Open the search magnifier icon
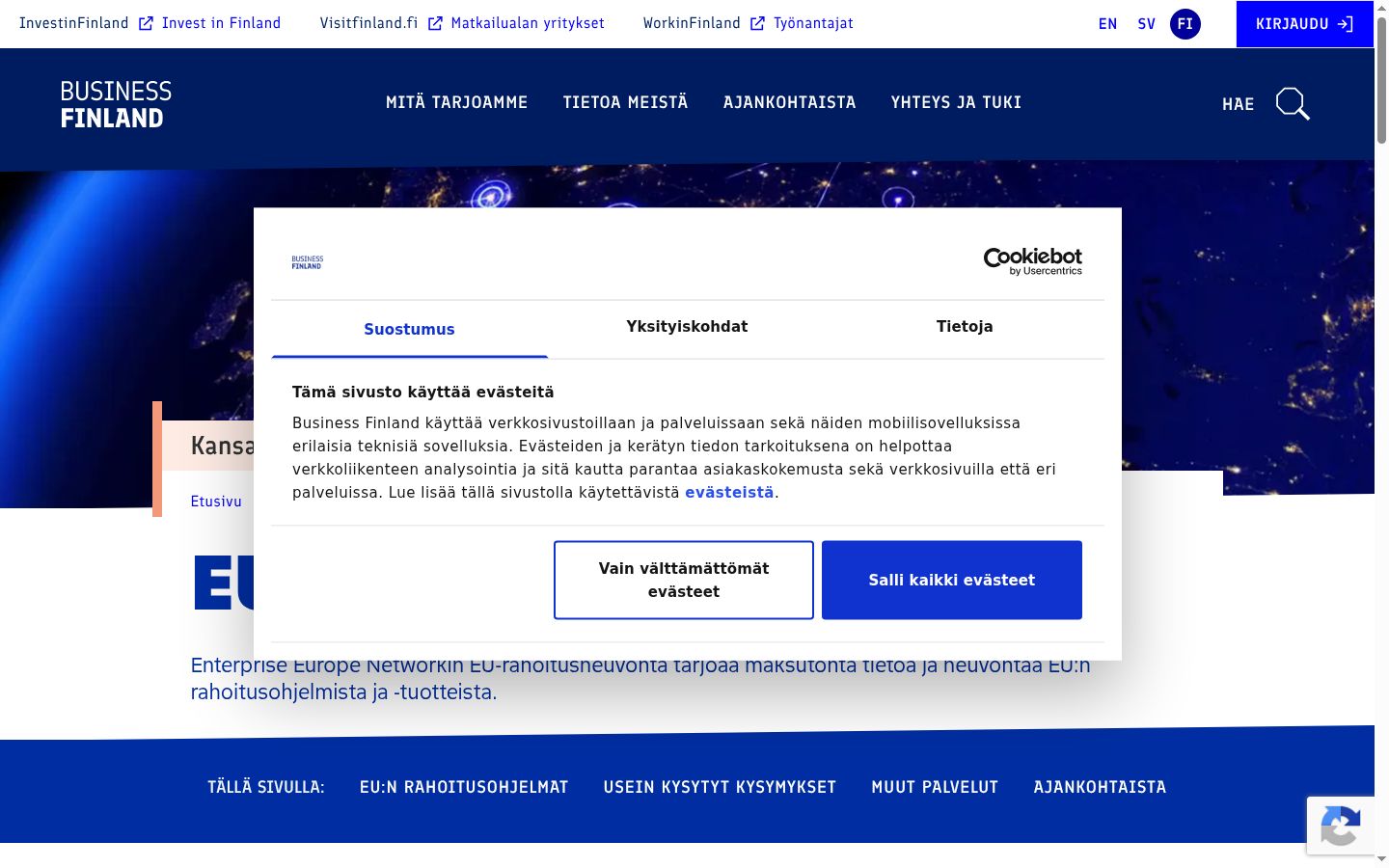1389x868 pixels. tap(1293, 103)
